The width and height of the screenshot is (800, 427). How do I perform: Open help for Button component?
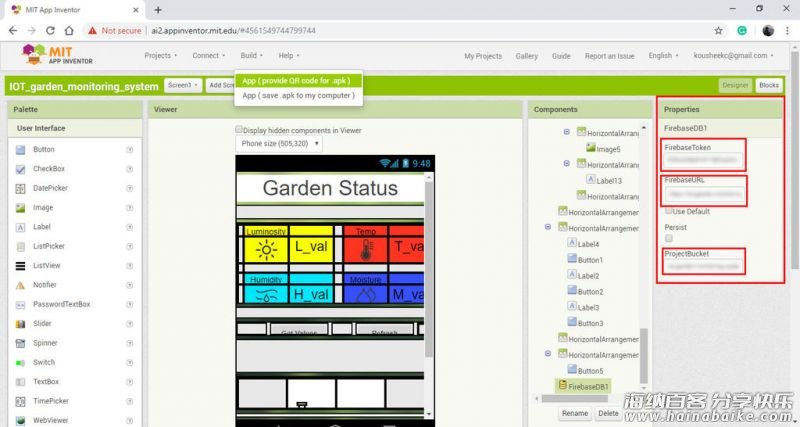[130, 149]
